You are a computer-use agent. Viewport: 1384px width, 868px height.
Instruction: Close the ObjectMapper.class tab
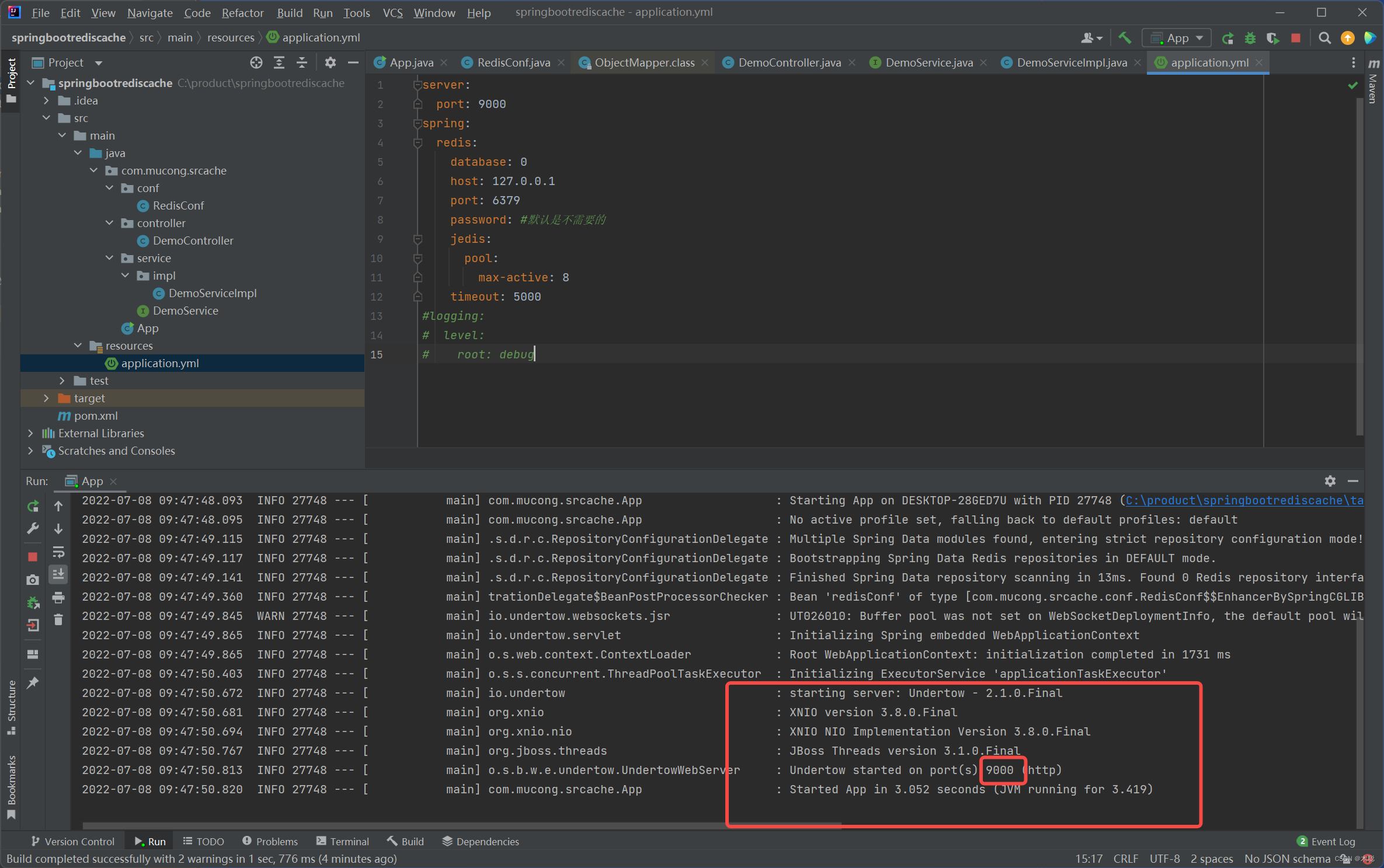tap(705, 62)
